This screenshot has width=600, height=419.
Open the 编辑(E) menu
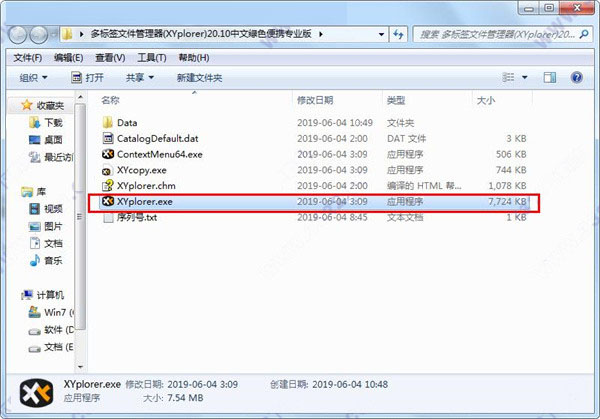[68, 58]
